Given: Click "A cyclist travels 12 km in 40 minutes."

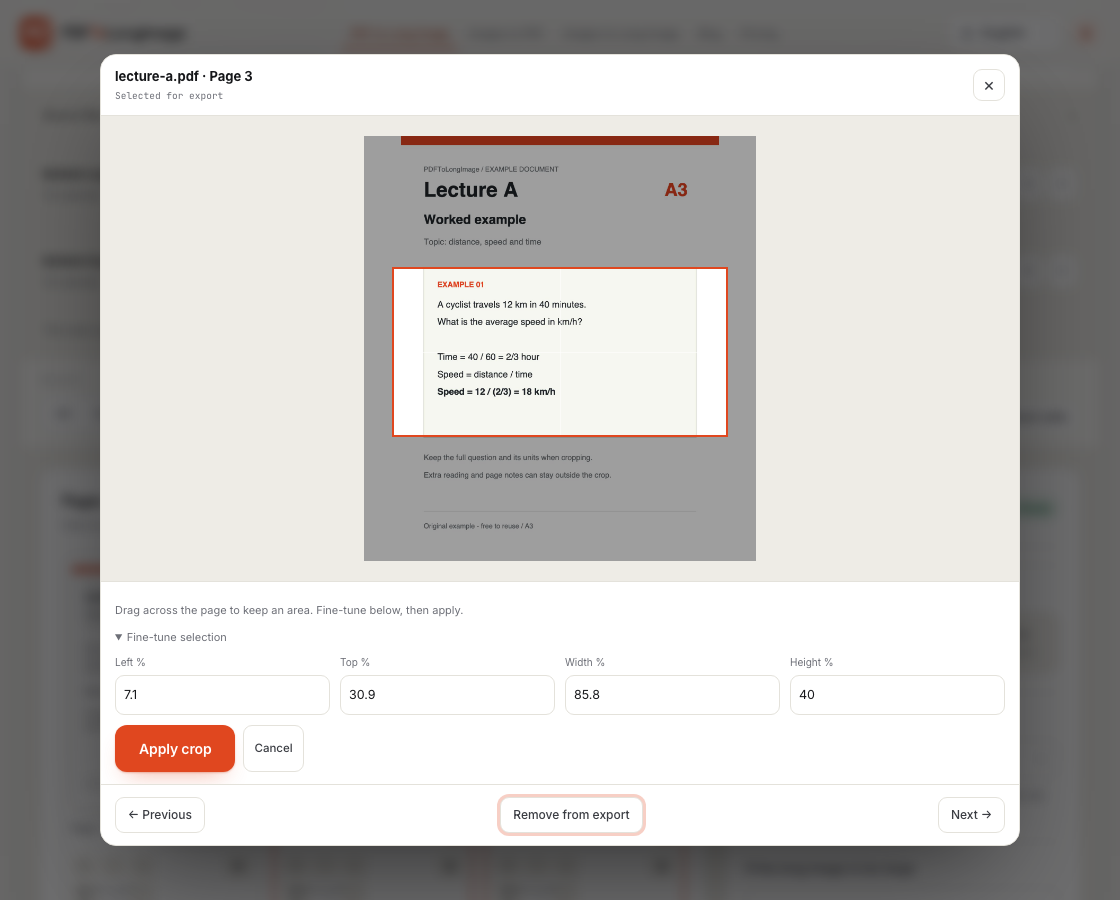Looking at the screenshot, I should point(511,305).
